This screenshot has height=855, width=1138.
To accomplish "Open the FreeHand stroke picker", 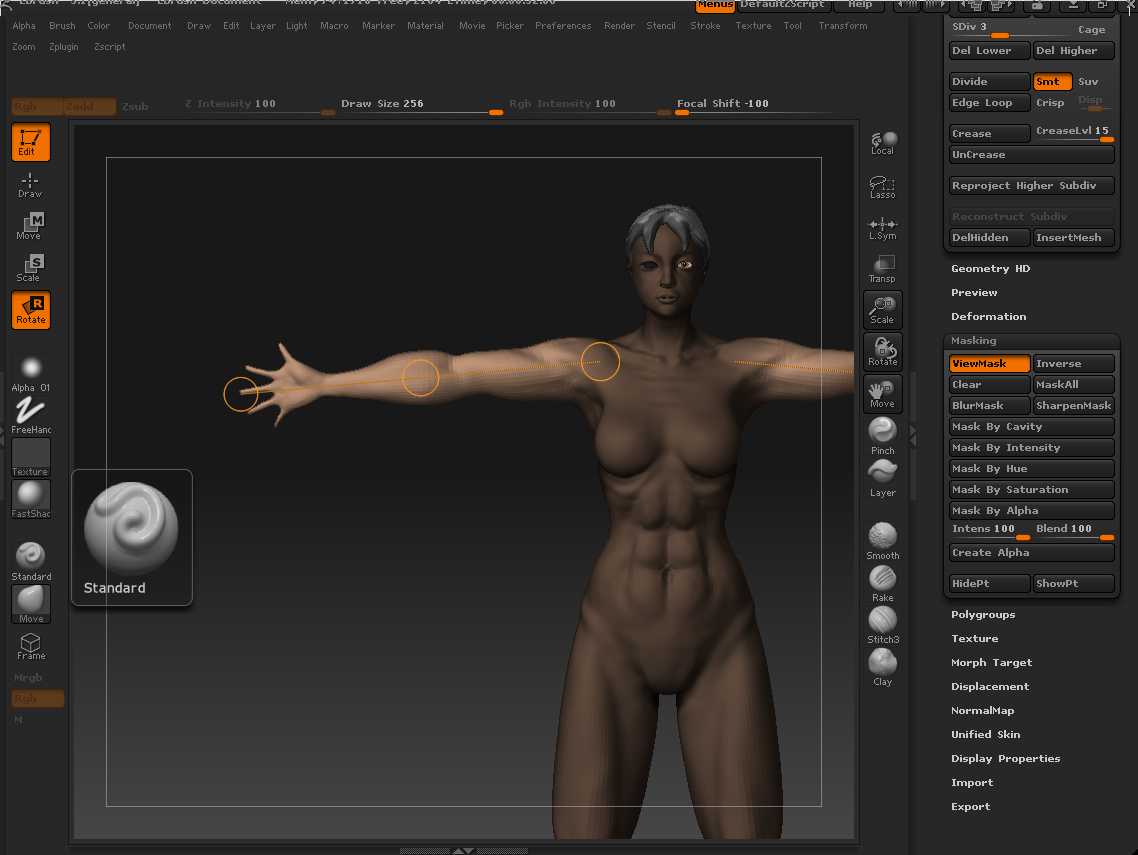I will click(x=30, y=412).
